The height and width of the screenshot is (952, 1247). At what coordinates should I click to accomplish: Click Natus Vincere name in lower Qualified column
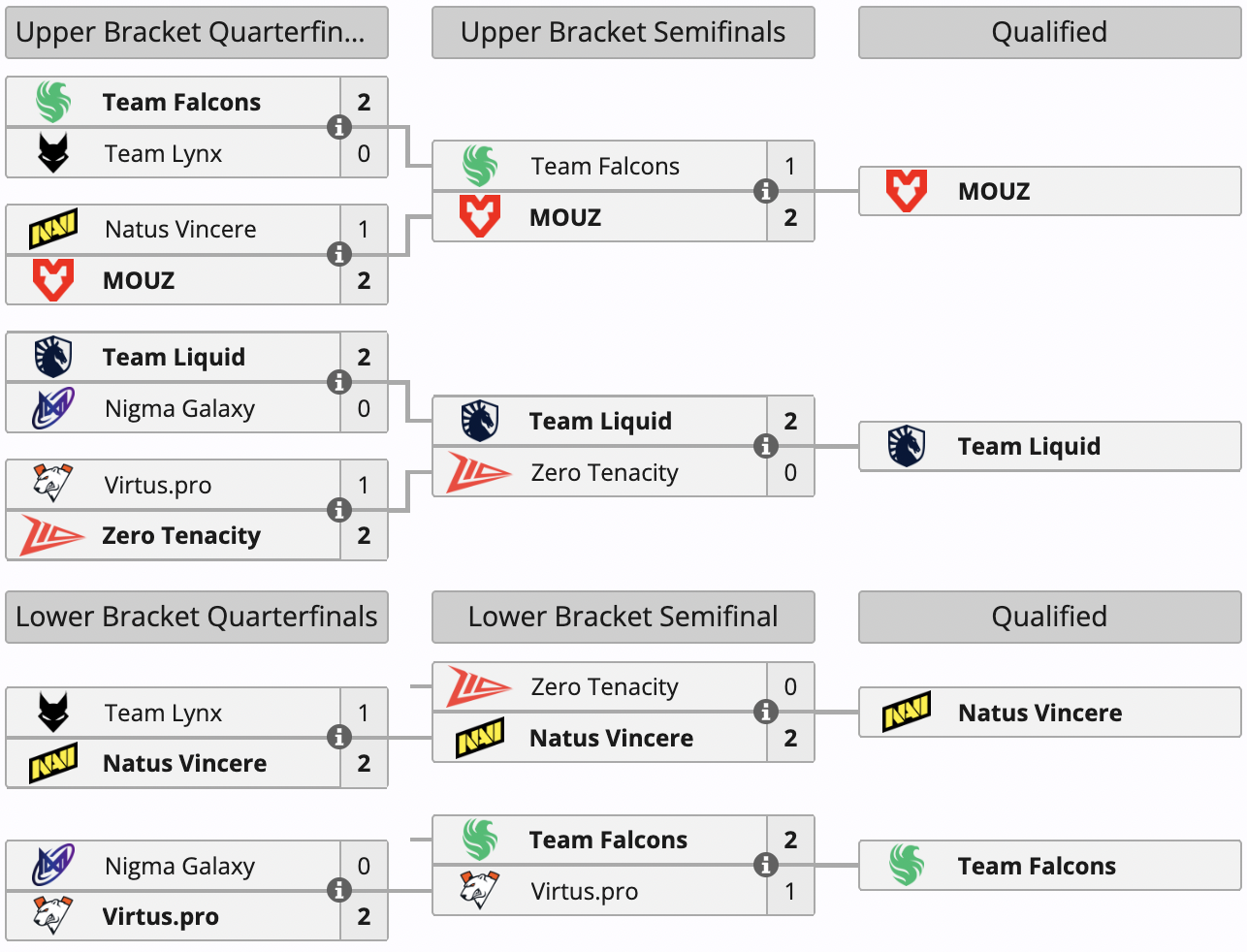pyautogui.click(x=1039, y=713)
